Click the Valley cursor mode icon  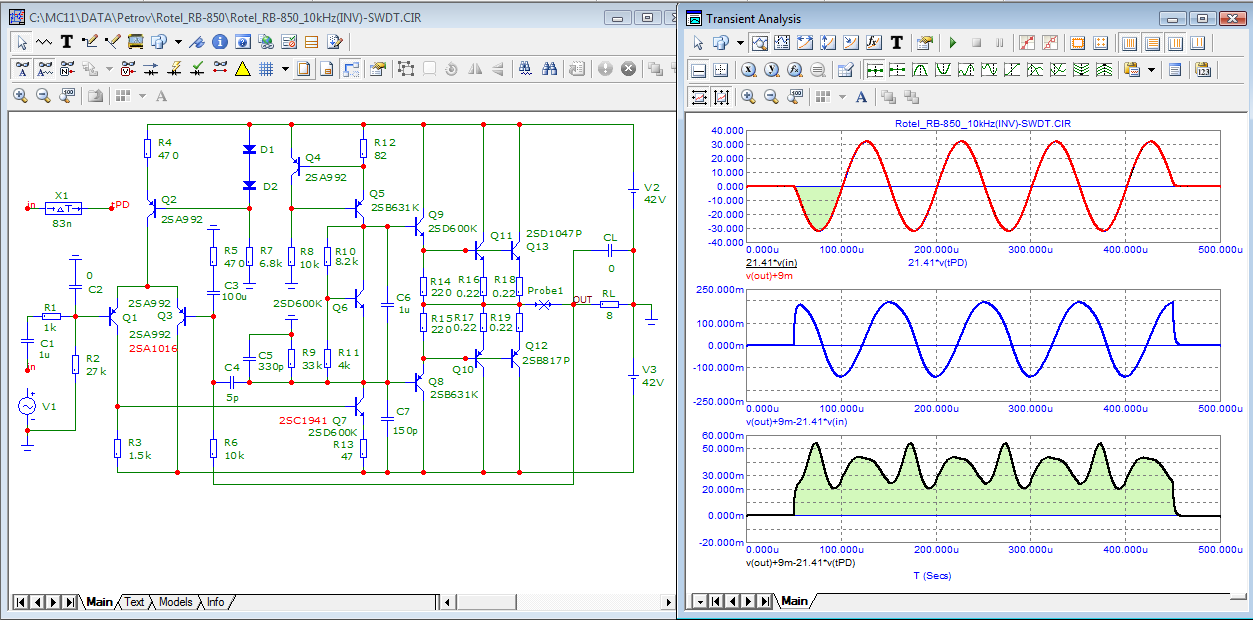[x=943, y=70]
